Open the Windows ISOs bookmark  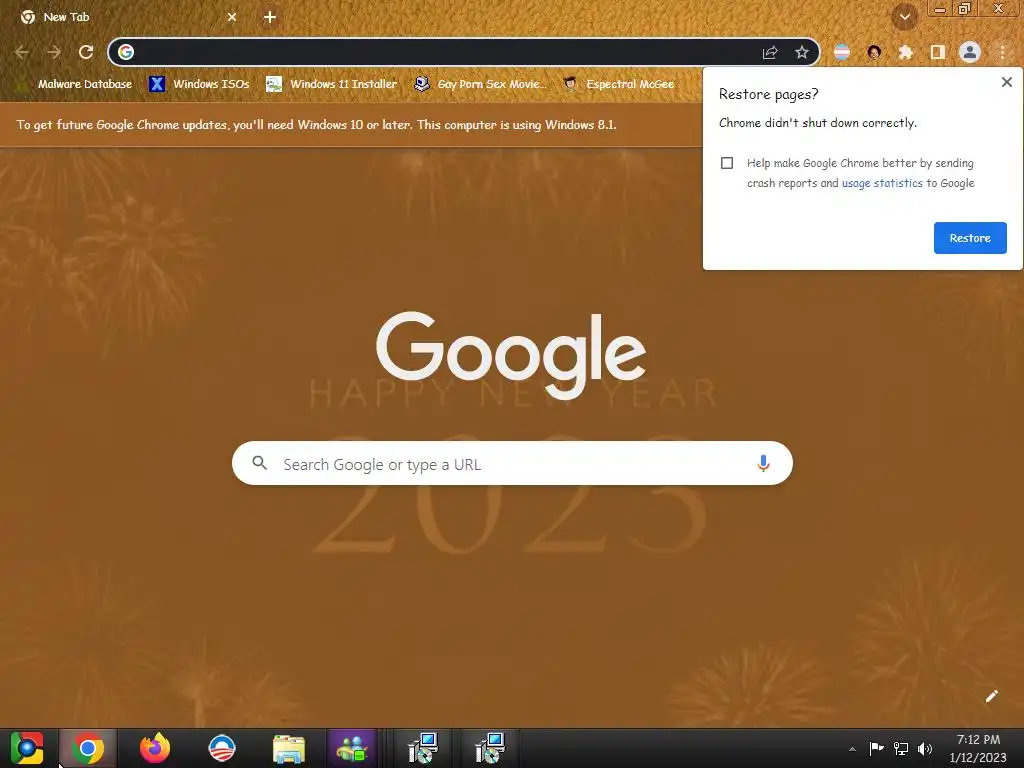coord(199,84)
